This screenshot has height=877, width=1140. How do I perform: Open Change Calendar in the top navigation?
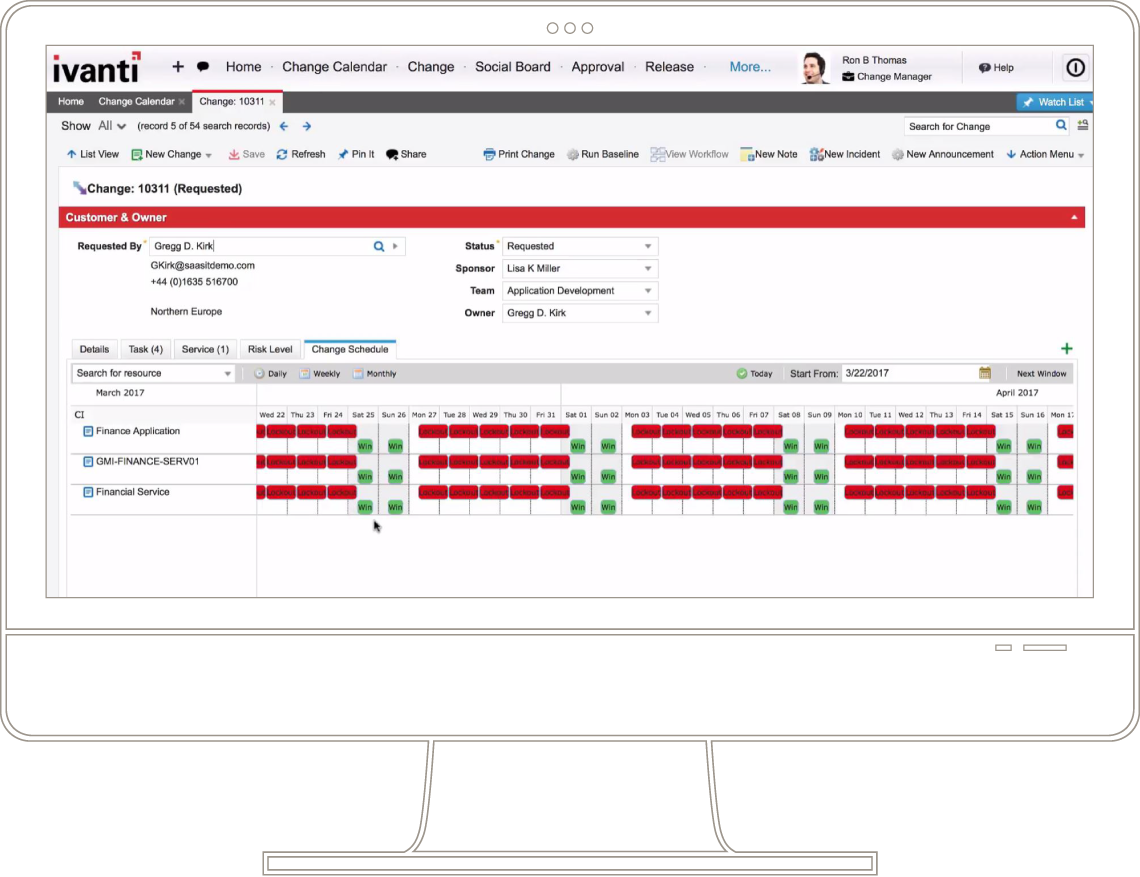tap(334, 67)
